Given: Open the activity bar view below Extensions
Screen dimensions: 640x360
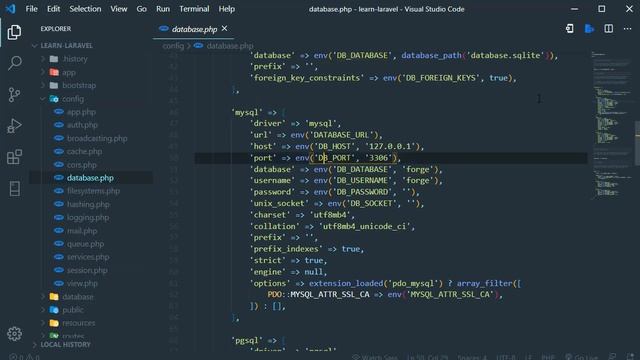Looking at the screenshot, I should click(14, 188).
